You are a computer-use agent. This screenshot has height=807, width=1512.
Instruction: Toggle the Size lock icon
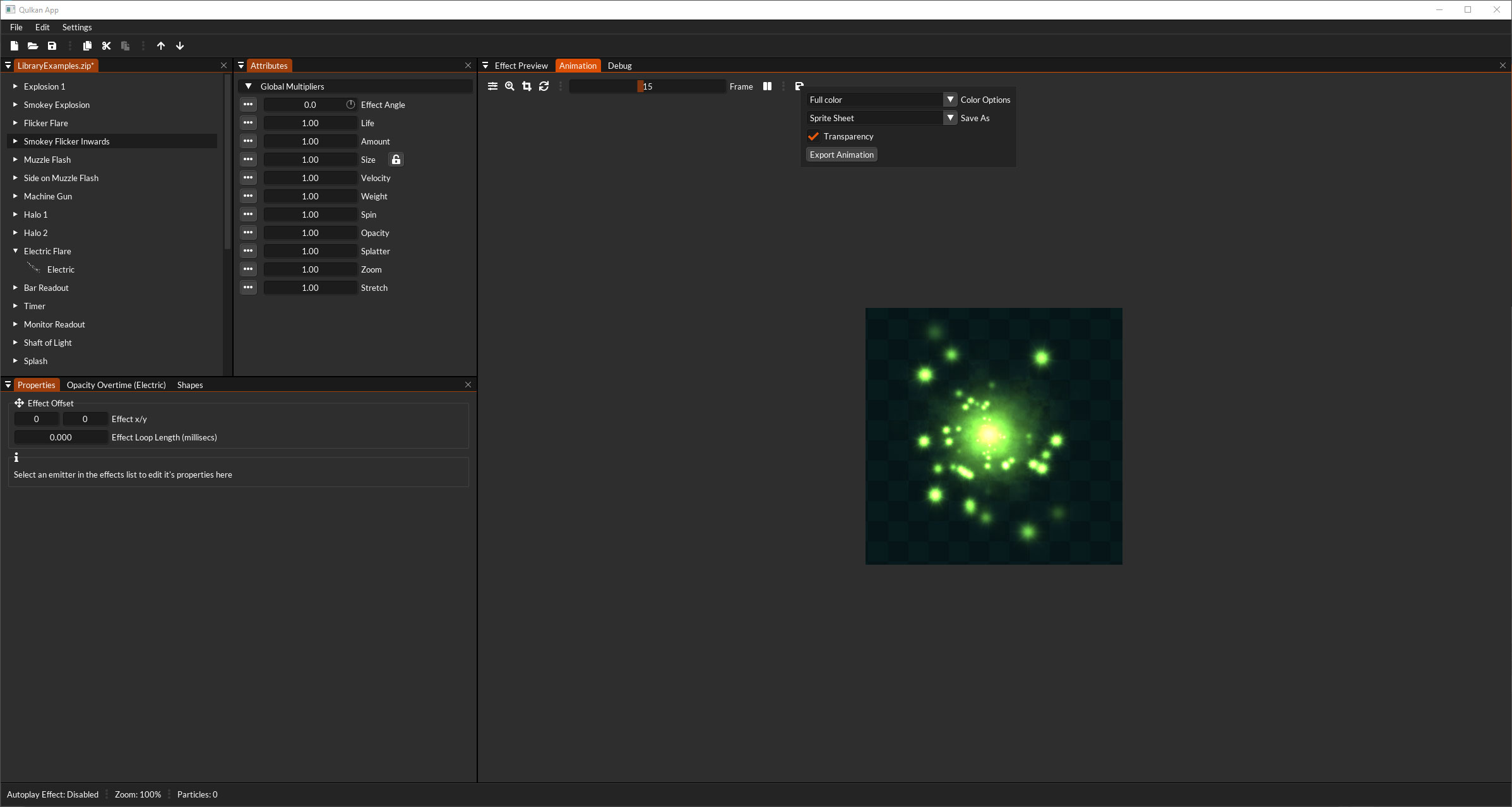point(396,160)
